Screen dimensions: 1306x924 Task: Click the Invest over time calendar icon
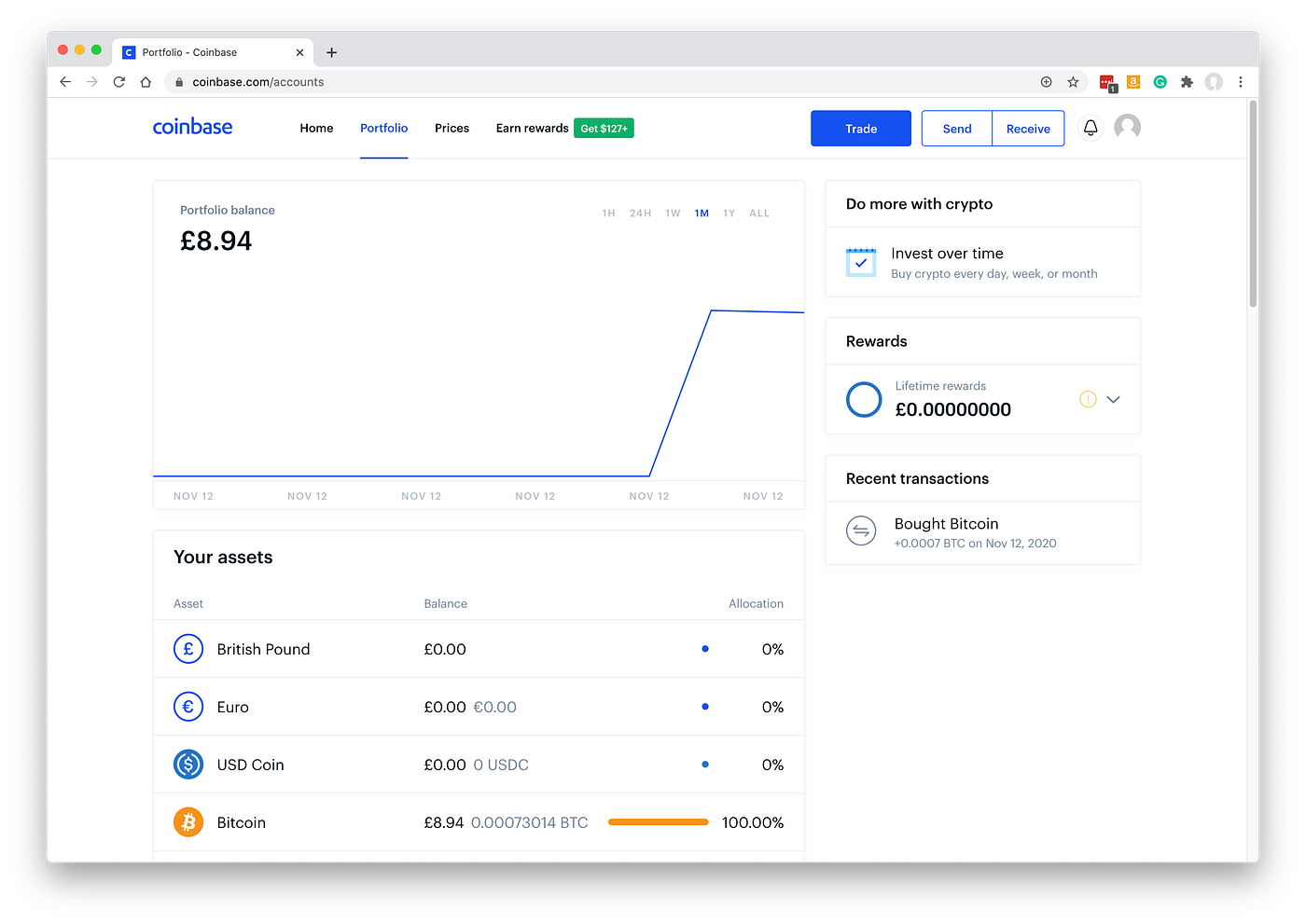click(x=861, y=262)
